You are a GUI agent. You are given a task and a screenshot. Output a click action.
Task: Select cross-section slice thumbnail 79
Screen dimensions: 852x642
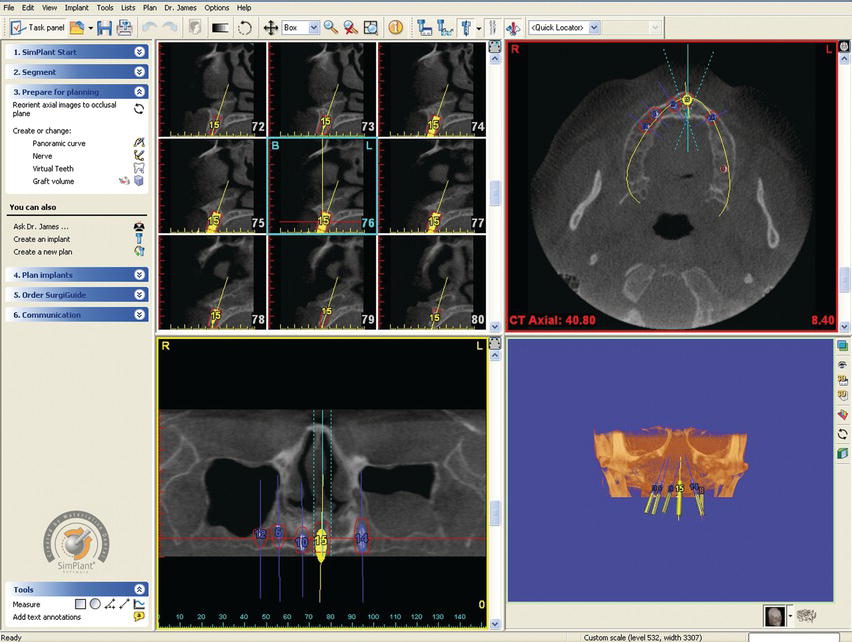coord(322,281)
